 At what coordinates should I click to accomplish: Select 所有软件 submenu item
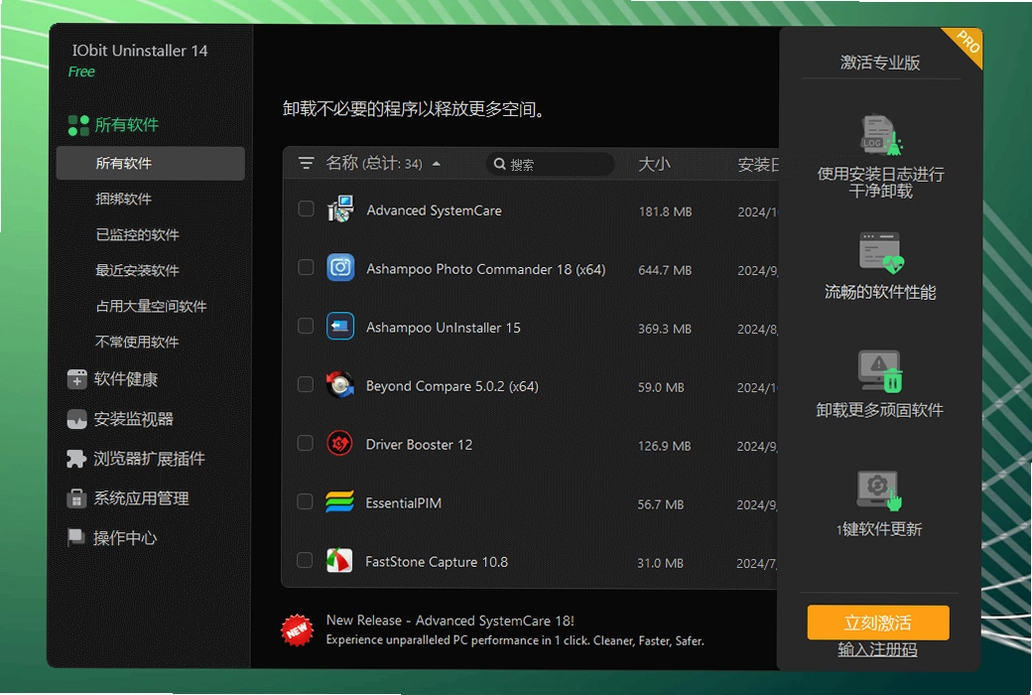151,163
